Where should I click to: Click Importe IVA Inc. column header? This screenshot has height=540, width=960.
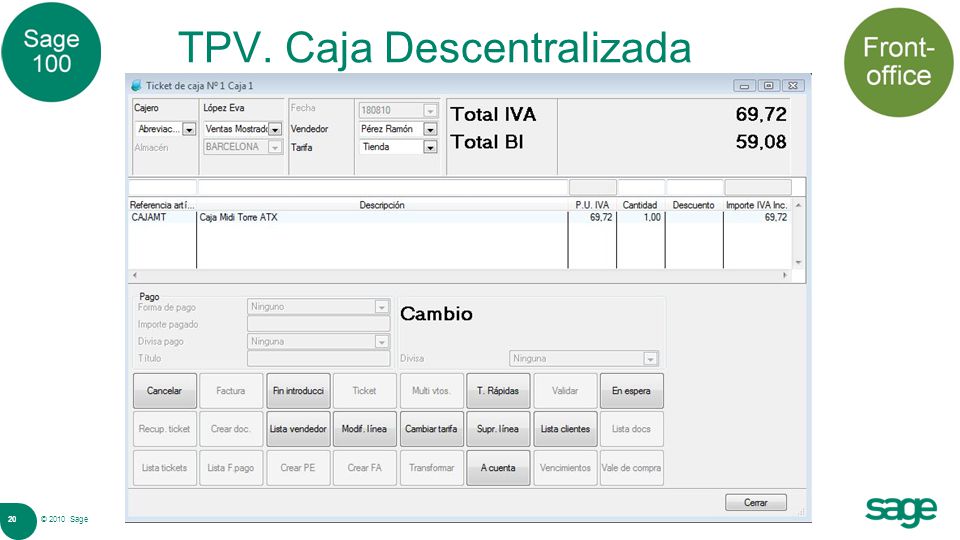(x=757, y=205)
